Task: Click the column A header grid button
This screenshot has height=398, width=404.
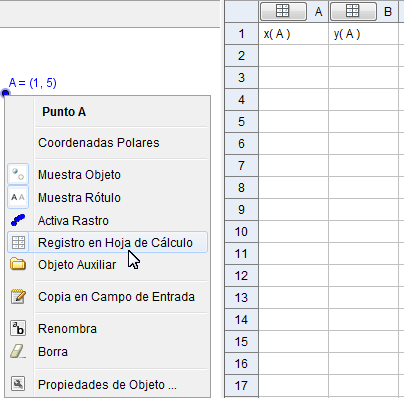Action: (x=283, y=11)
